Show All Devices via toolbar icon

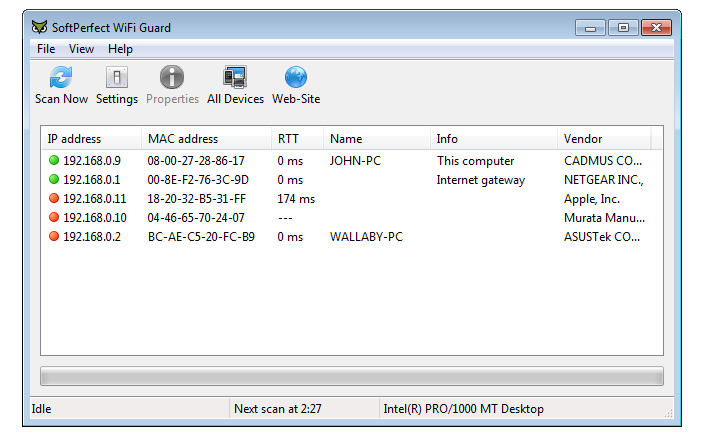(x=235, y=77)
